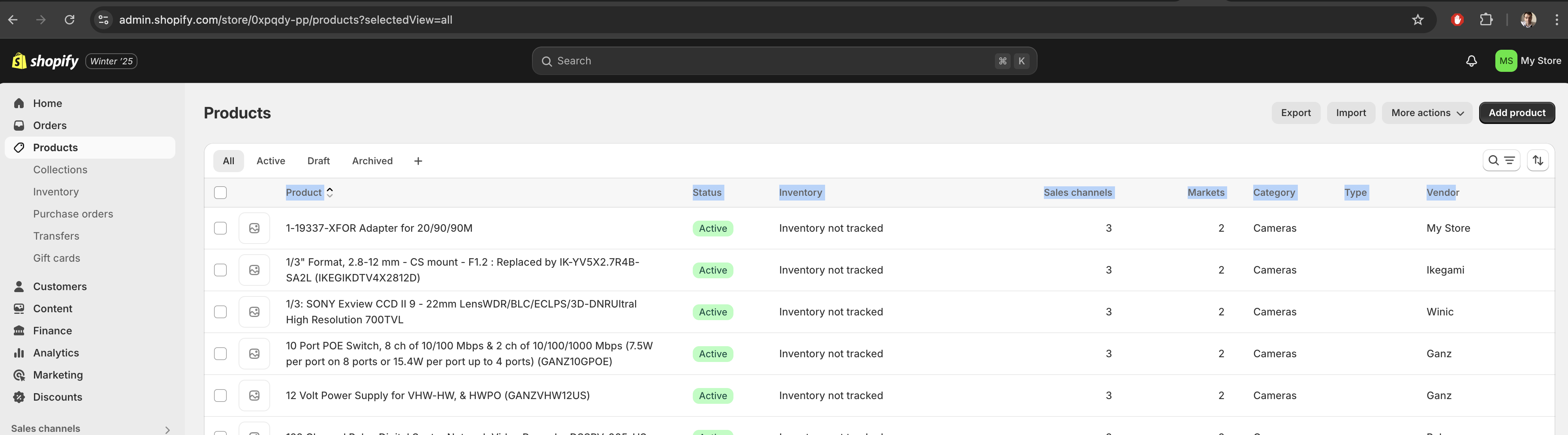The height and width of the screenshot is (435, 1568).
Task: Toggle Product column sort order
Action: [x=329, y=192]
